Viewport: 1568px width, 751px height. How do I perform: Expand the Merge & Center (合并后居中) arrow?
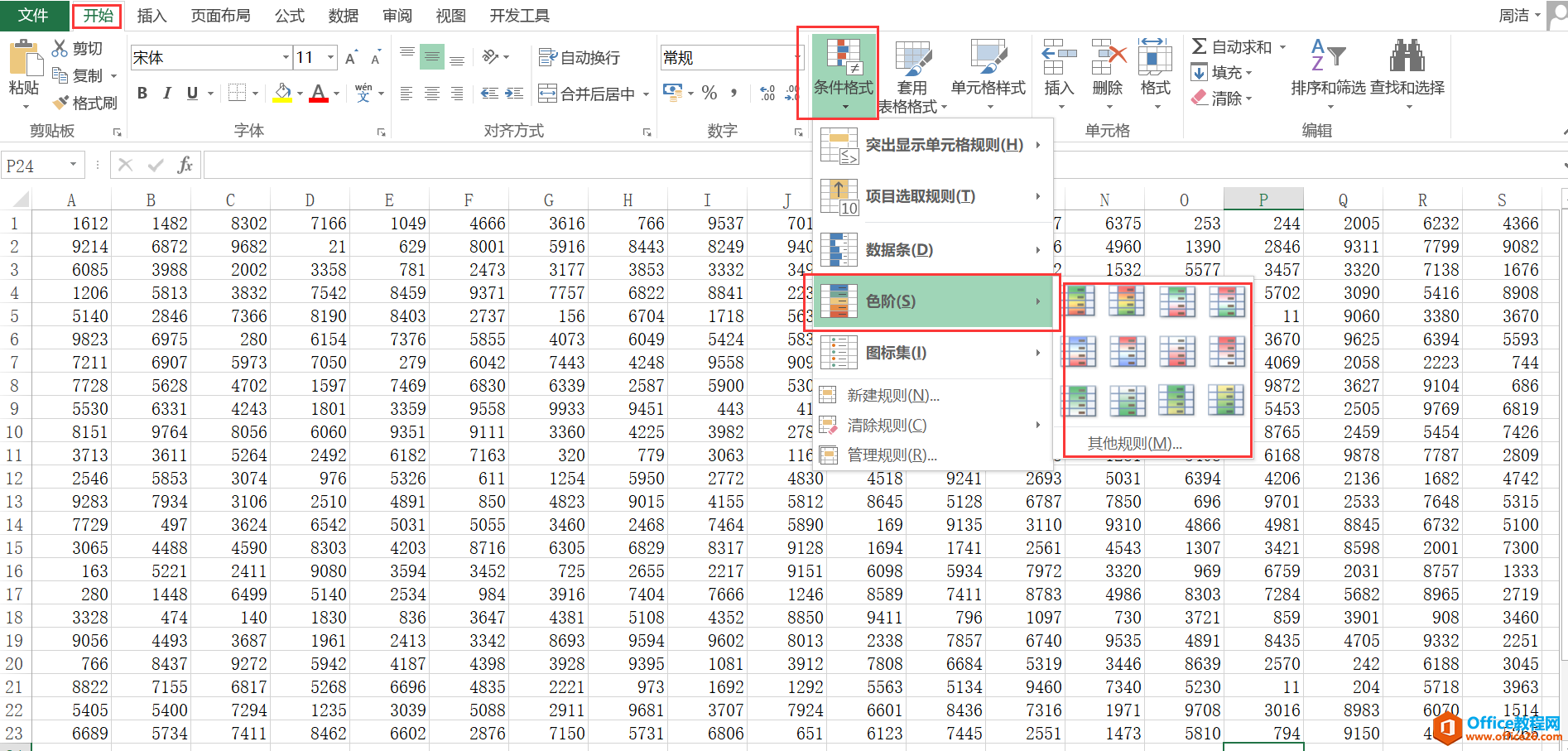click(646, 94)
